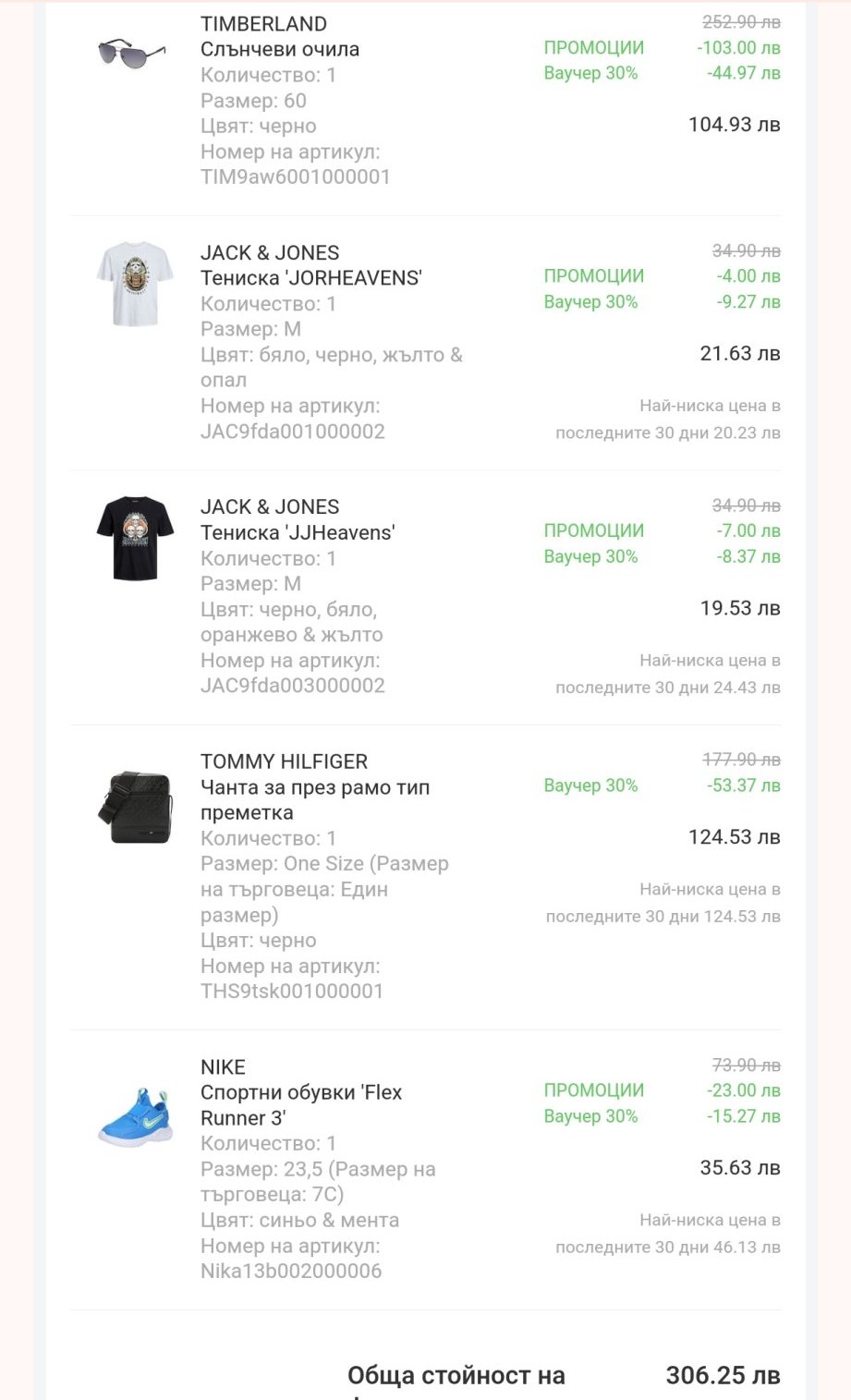This screenshot has height=1400, width=851.
Task: Click the TIMBERLAND brand name
Action: [263, 24]
